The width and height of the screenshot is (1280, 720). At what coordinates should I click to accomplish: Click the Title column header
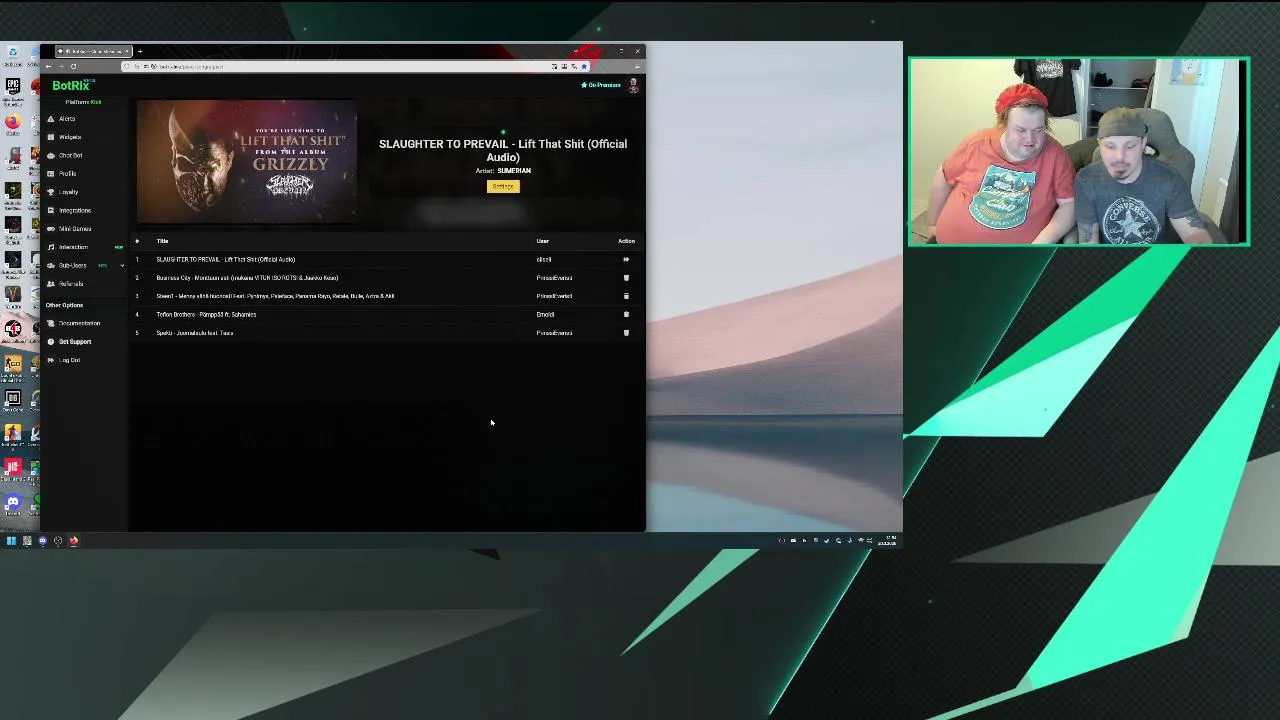coord(162,241)
